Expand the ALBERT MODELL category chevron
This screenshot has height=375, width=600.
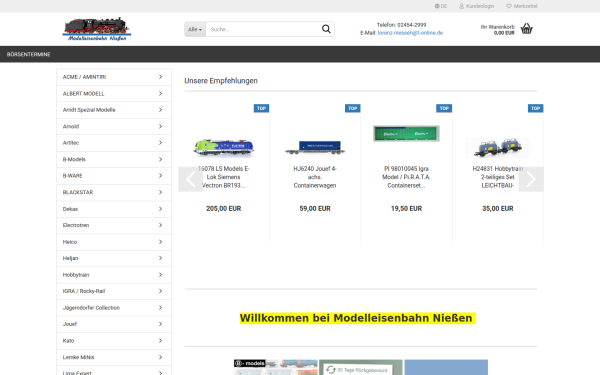pos(160,93)
